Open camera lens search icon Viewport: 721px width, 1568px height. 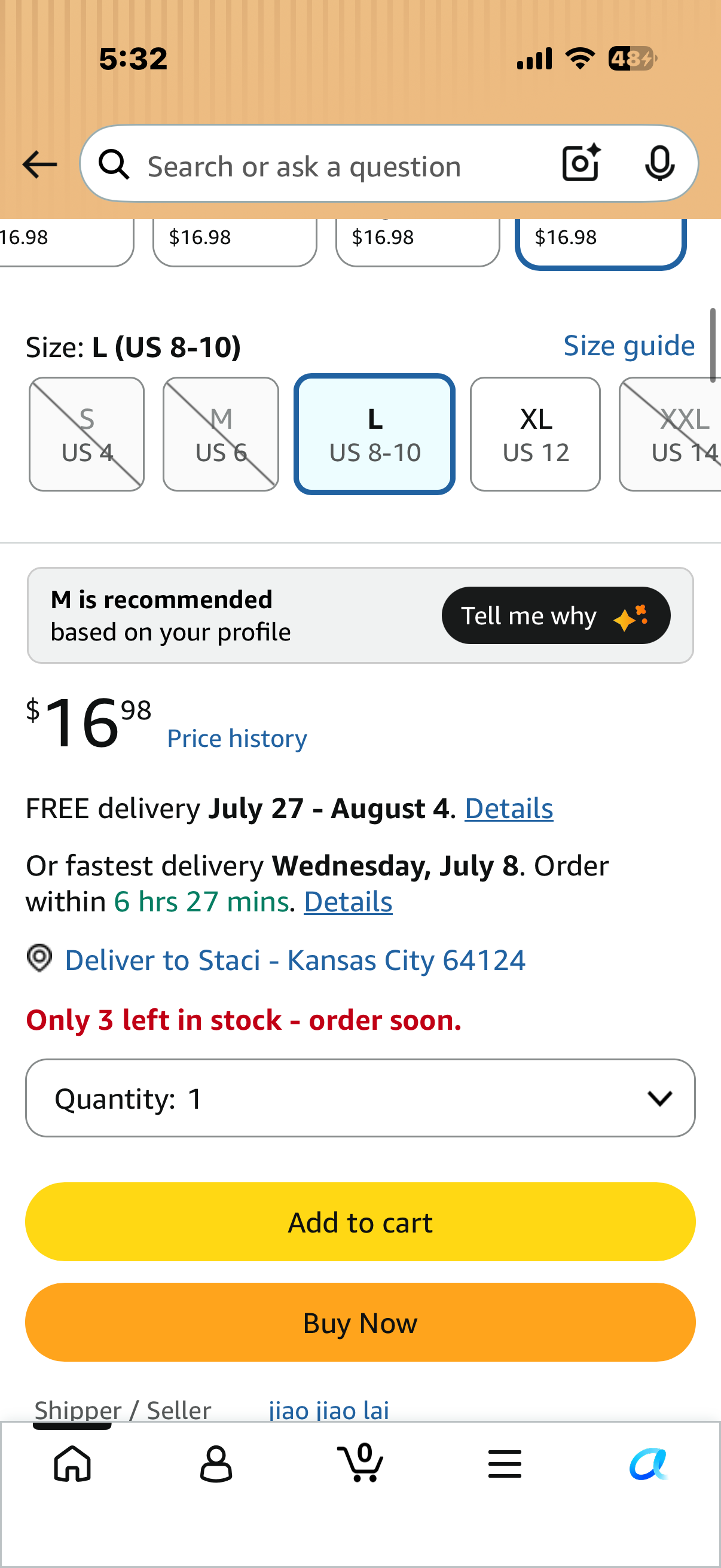581,163
